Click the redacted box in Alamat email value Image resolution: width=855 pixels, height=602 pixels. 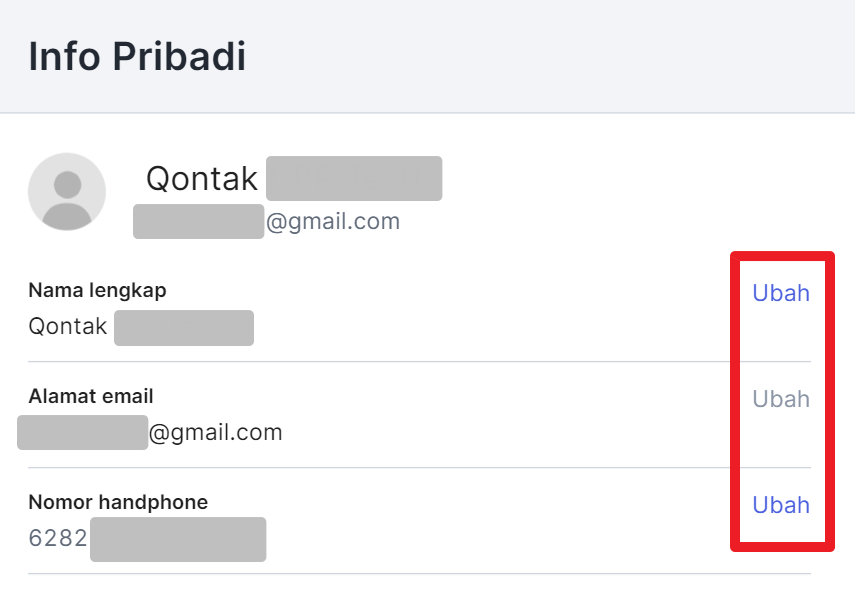[82, 432]
